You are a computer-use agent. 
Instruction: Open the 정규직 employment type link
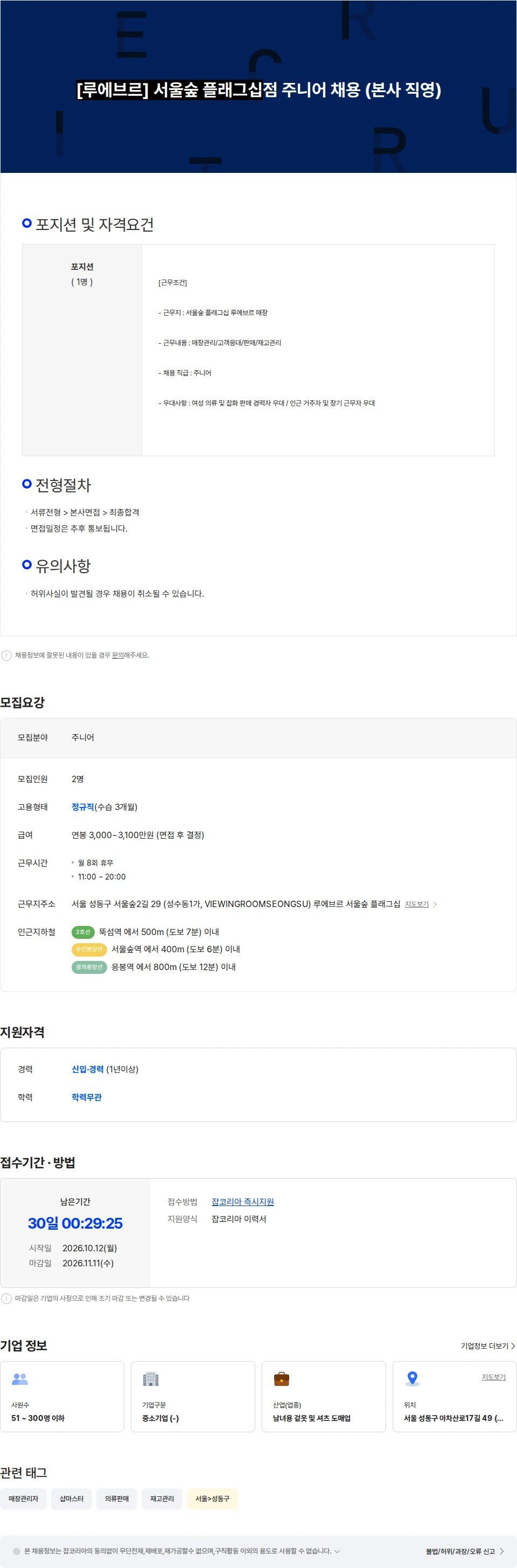click(83, 806)
